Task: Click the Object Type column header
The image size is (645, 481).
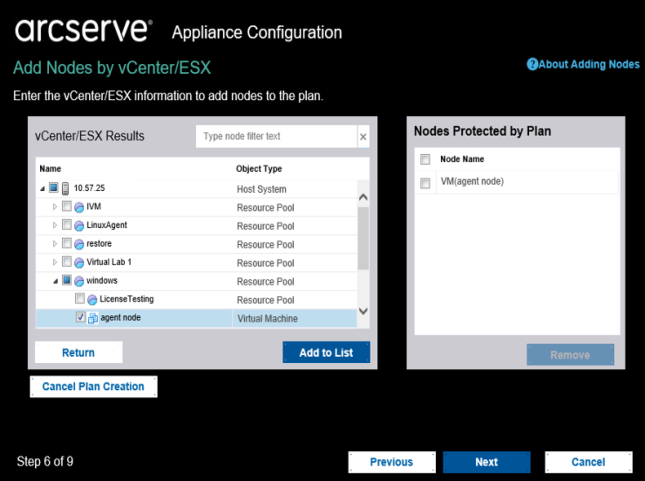Action: pos(259,169)
